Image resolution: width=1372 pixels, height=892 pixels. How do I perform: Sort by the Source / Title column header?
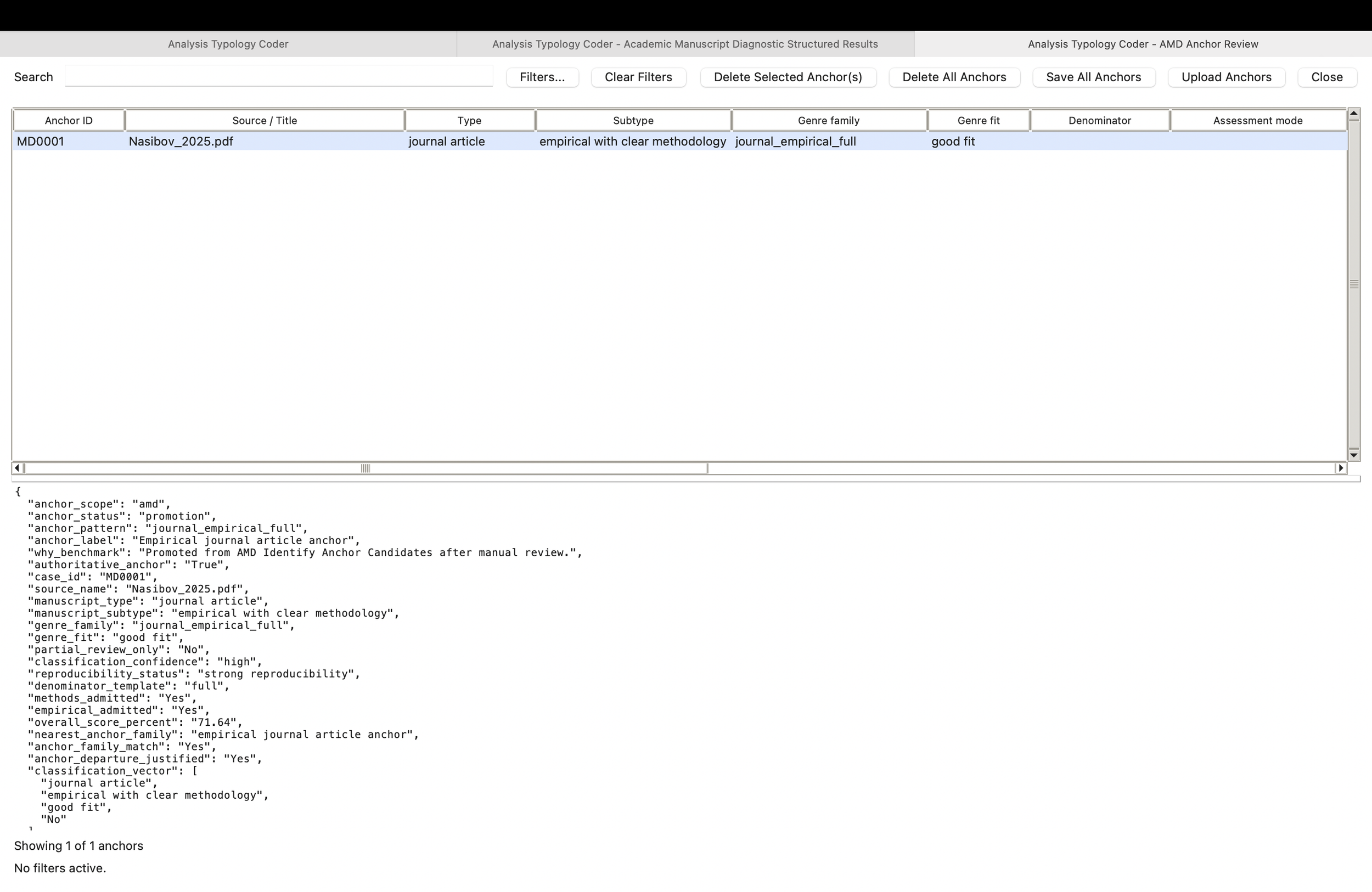click(x=264, y=120)
